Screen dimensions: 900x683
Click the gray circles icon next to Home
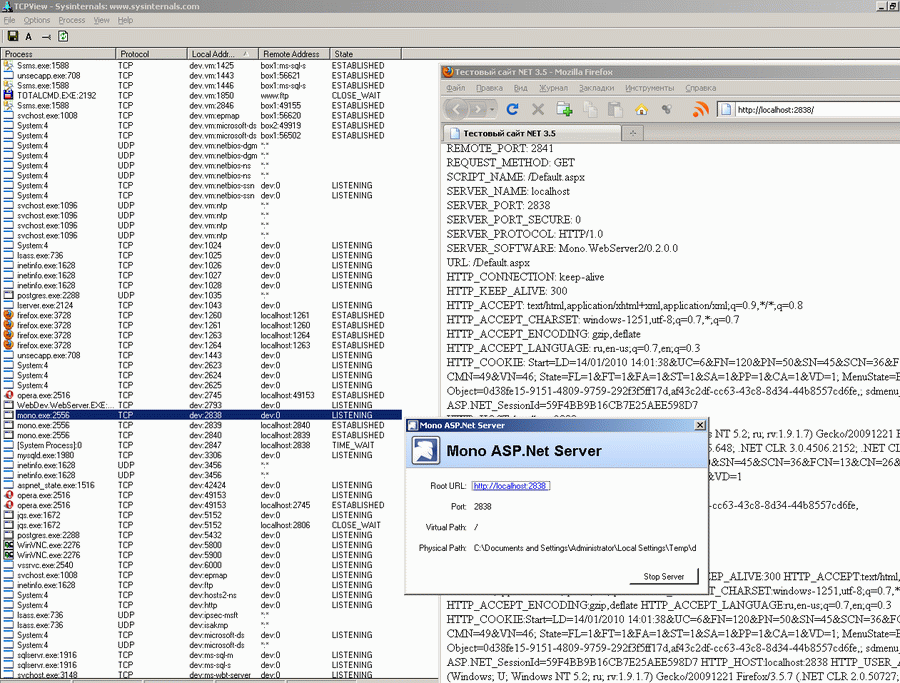coord(666,108)
